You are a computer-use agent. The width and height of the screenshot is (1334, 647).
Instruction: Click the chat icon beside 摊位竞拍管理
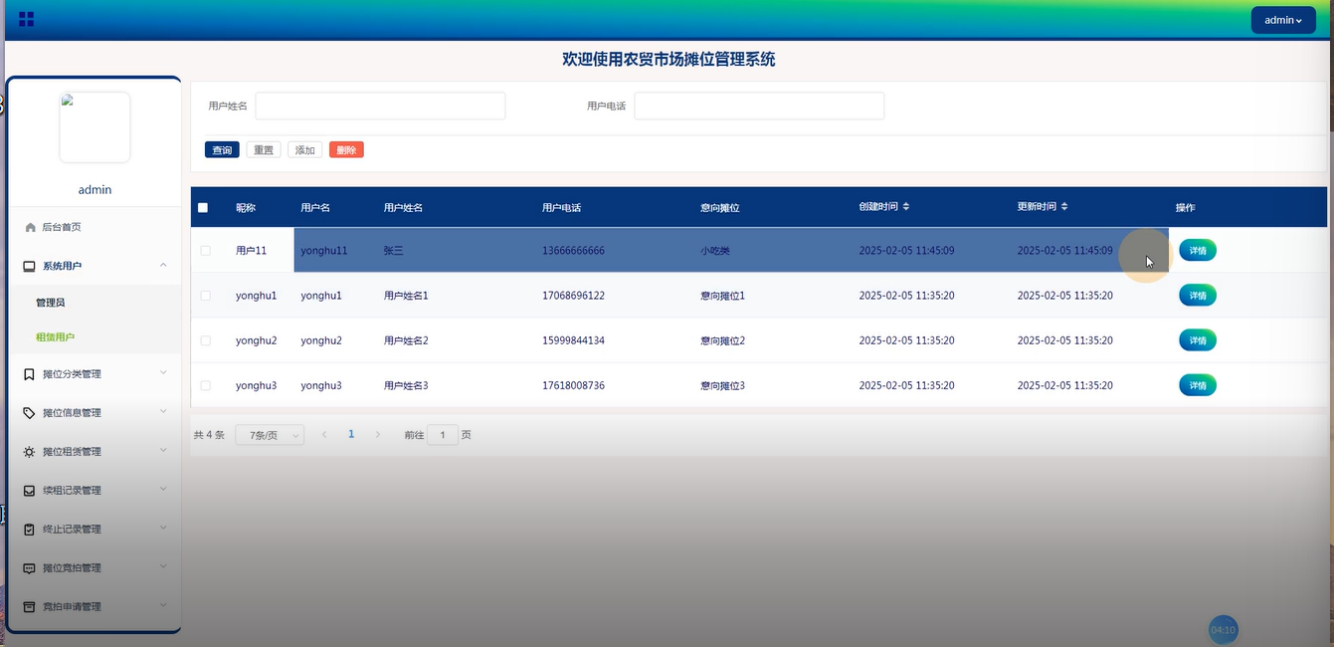(30, 568)
